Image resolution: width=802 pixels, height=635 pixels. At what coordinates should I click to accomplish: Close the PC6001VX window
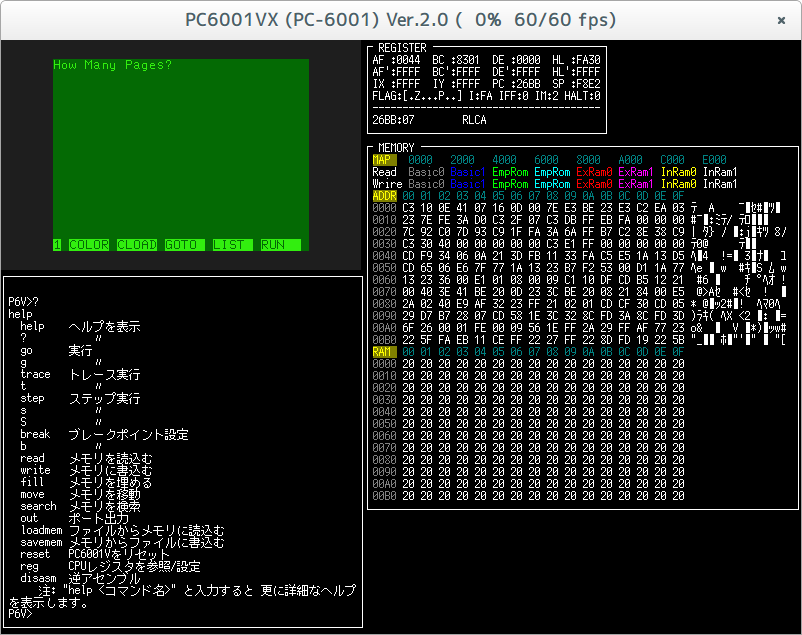(x=781, y=20)
